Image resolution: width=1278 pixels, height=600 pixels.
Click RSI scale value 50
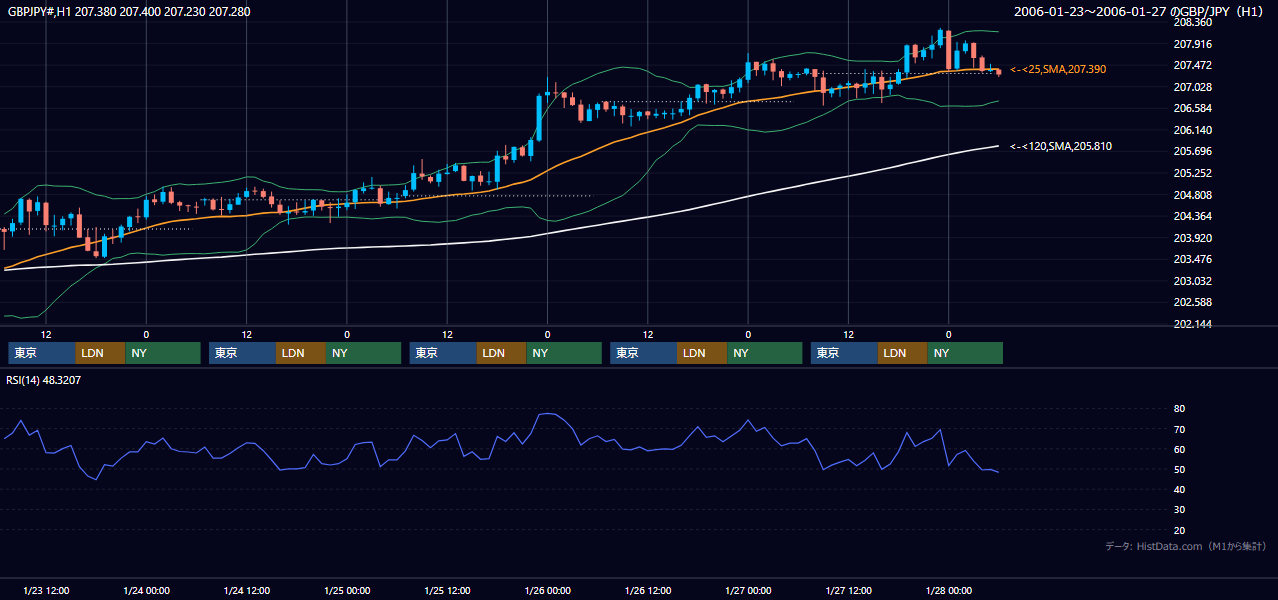(x=1179, y=469)
